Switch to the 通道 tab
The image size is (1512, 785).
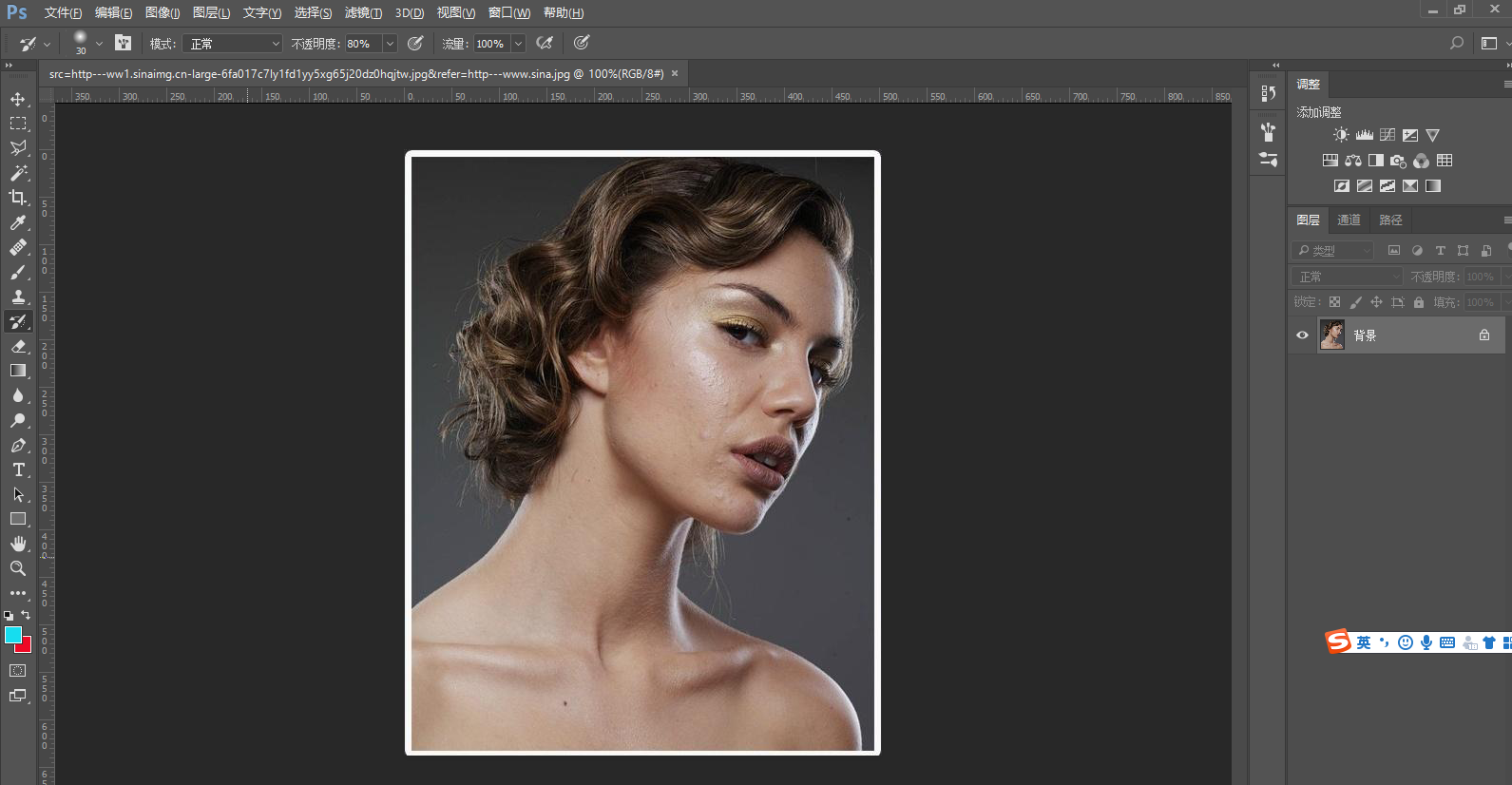tap(1349, 220)
